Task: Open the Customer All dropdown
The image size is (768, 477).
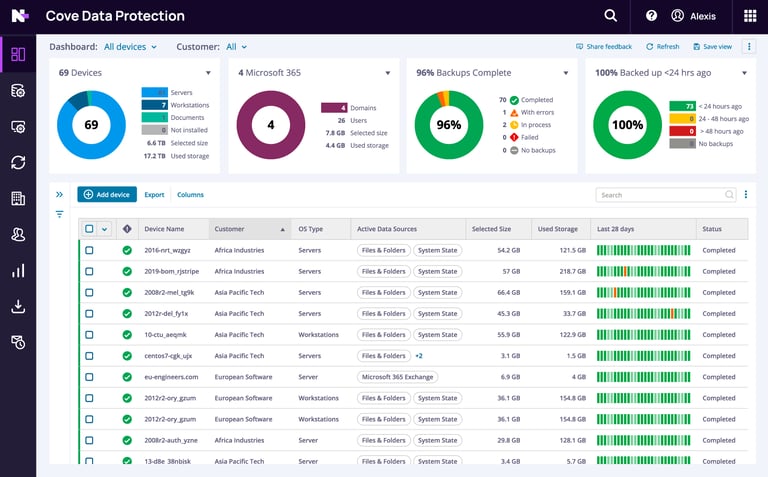Action: coord(237,47)
